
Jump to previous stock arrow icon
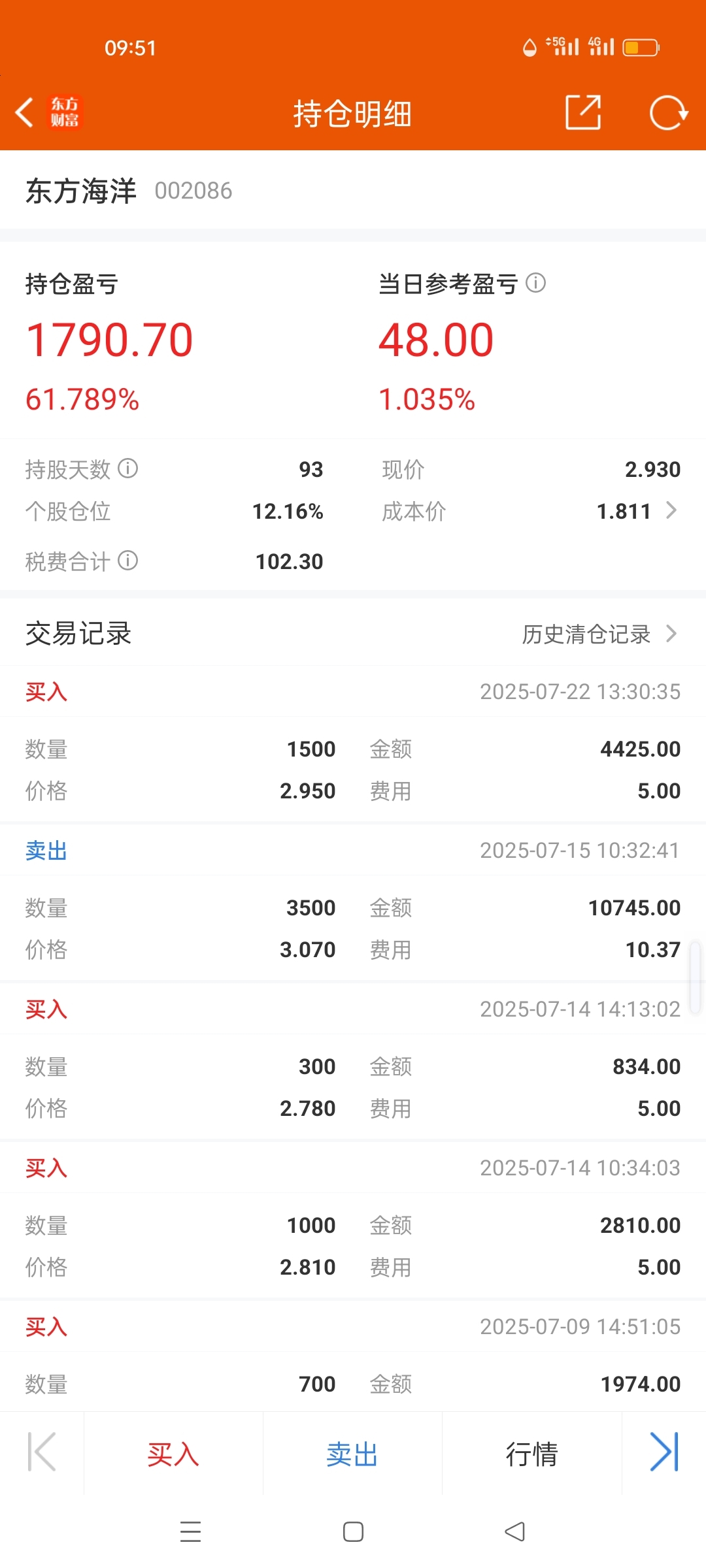[42, 1453]
